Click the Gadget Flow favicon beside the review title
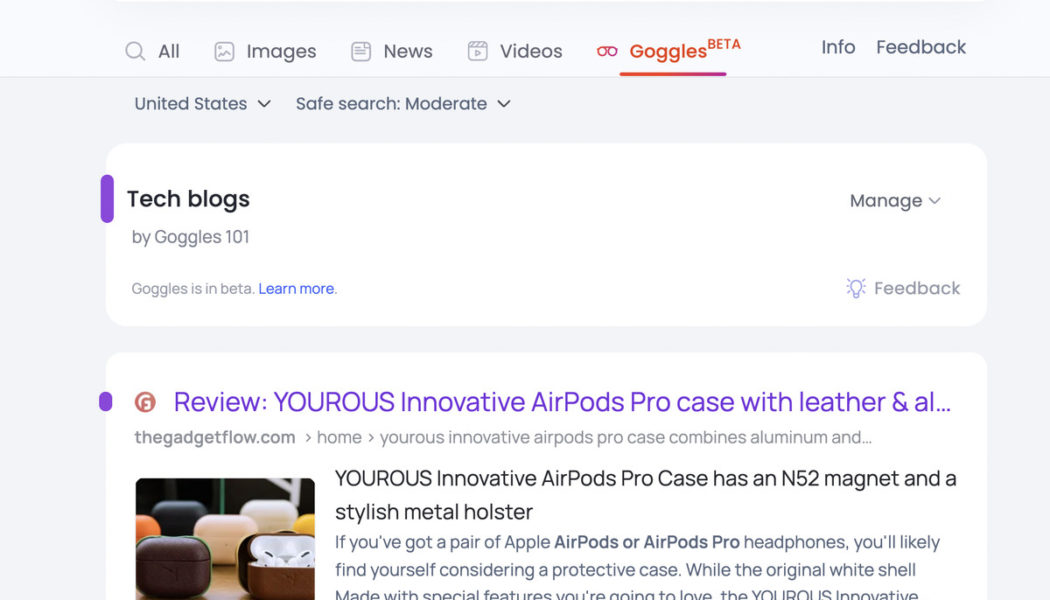 [x=144, y=402]
